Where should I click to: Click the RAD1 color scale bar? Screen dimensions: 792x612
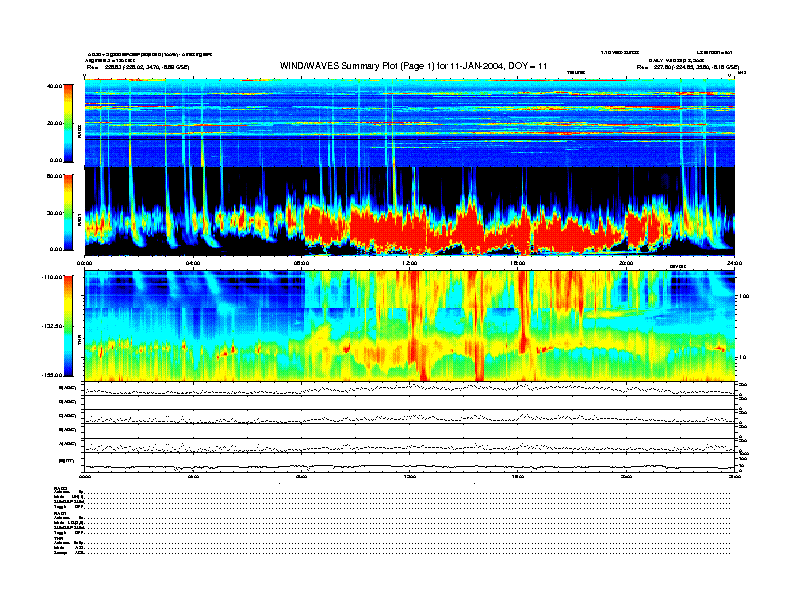pyautogui.click(x=67, y=212)
